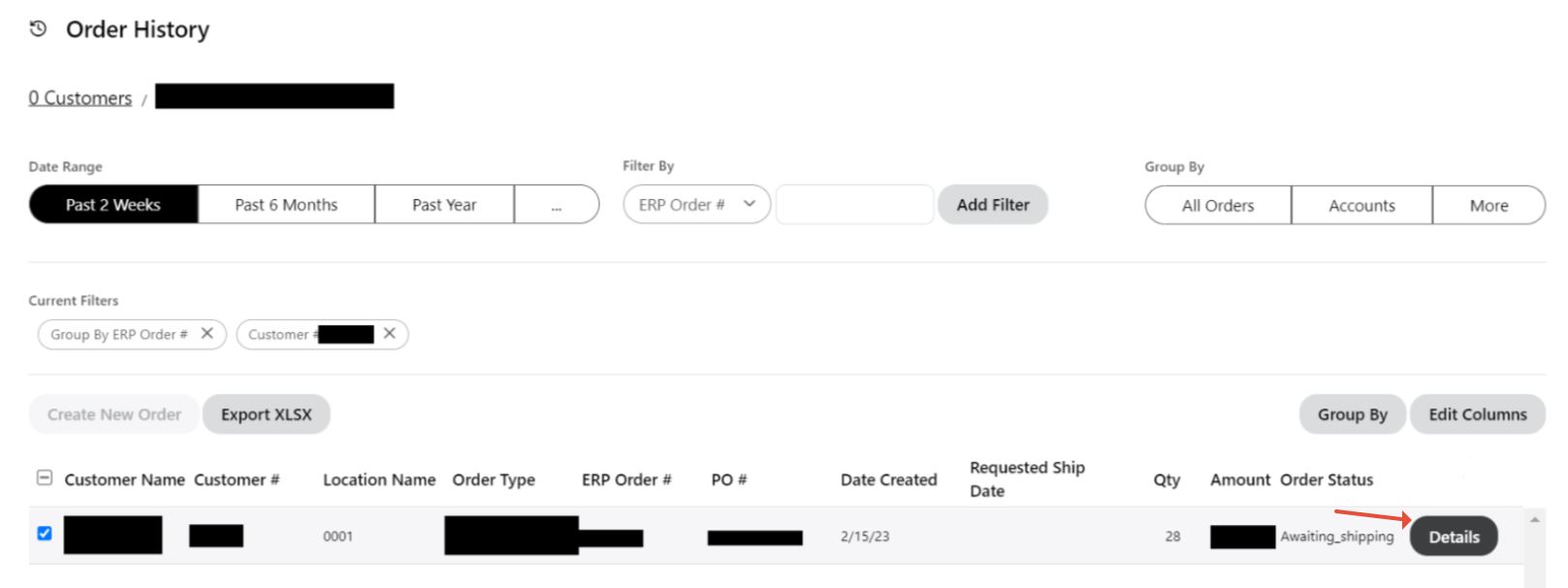Group orders by All Orders

pos(1218,206)
